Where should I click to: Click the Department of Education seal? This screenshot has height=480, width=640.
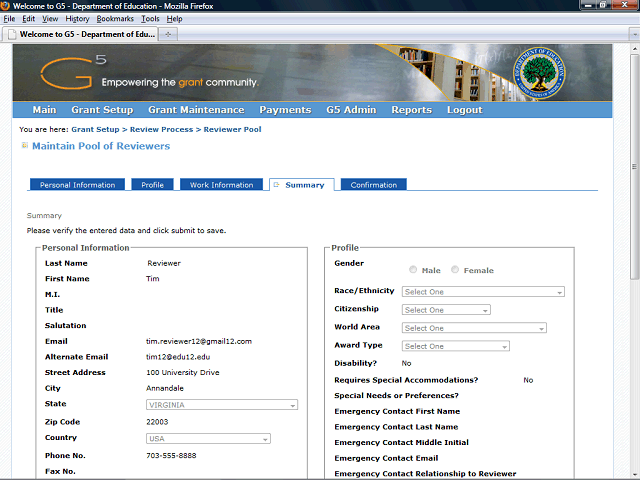tap(539, 73)
